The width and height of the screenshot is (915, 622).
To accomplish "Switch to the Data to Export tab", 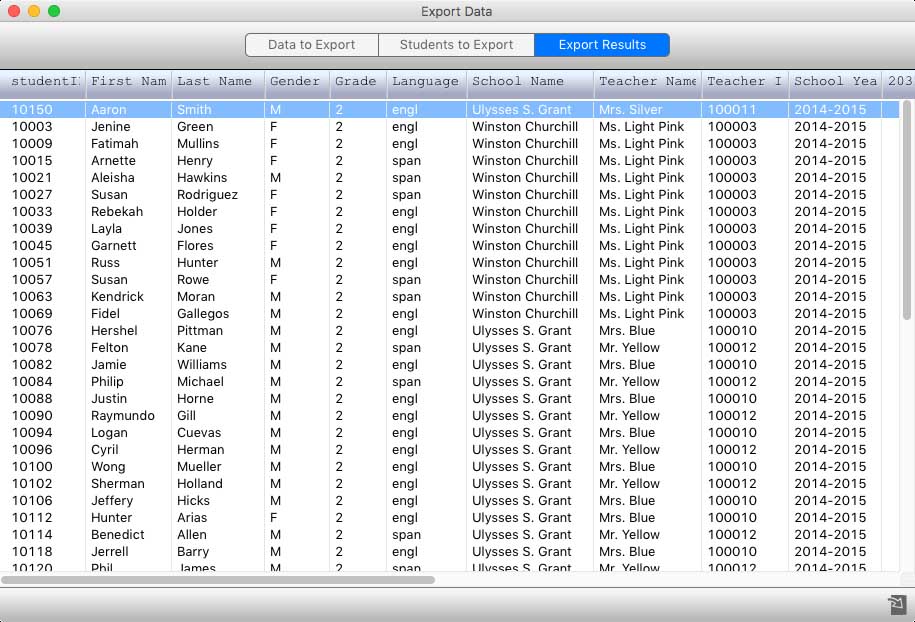I will click(x=312, y=45).
